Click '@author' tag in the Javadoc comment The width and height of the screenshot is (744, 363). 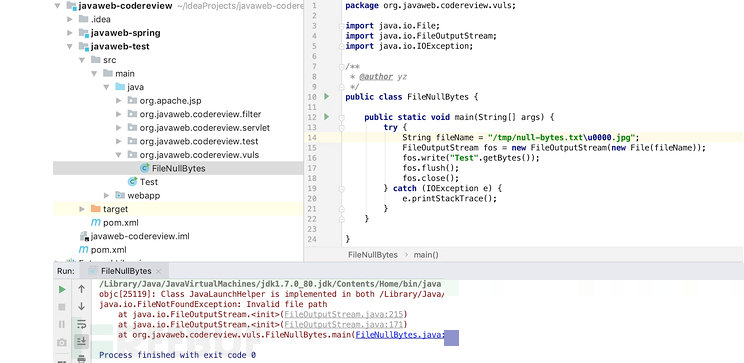pos(376,76)
